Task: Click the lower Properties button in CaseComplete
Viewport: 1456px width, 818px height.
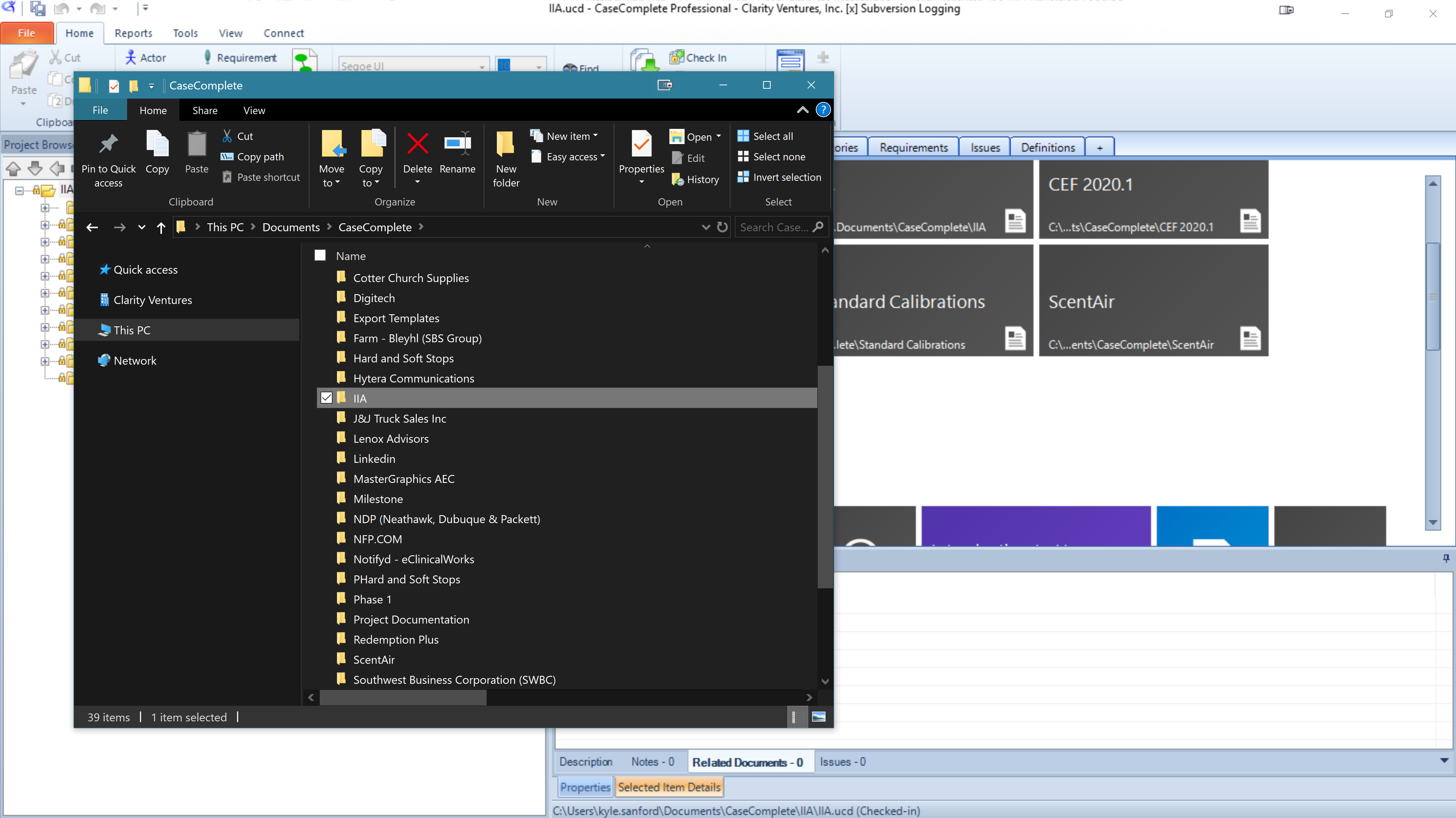Action: pyautogui.click(x=585, y=787)
